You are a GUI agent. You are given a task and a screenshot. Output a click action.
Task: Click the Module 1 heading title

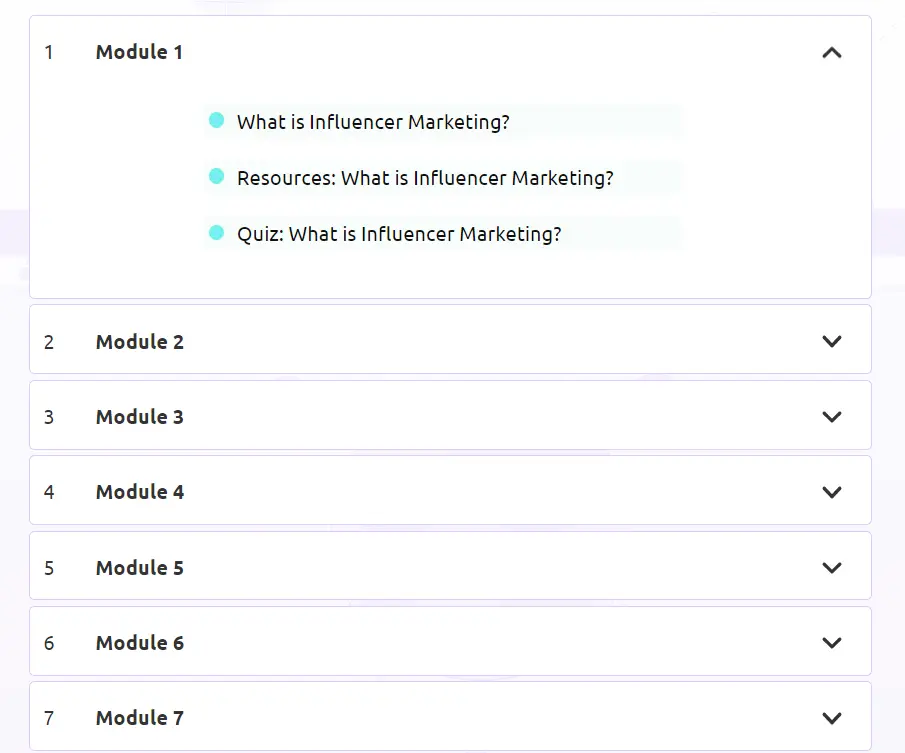[x=139, y=53]
